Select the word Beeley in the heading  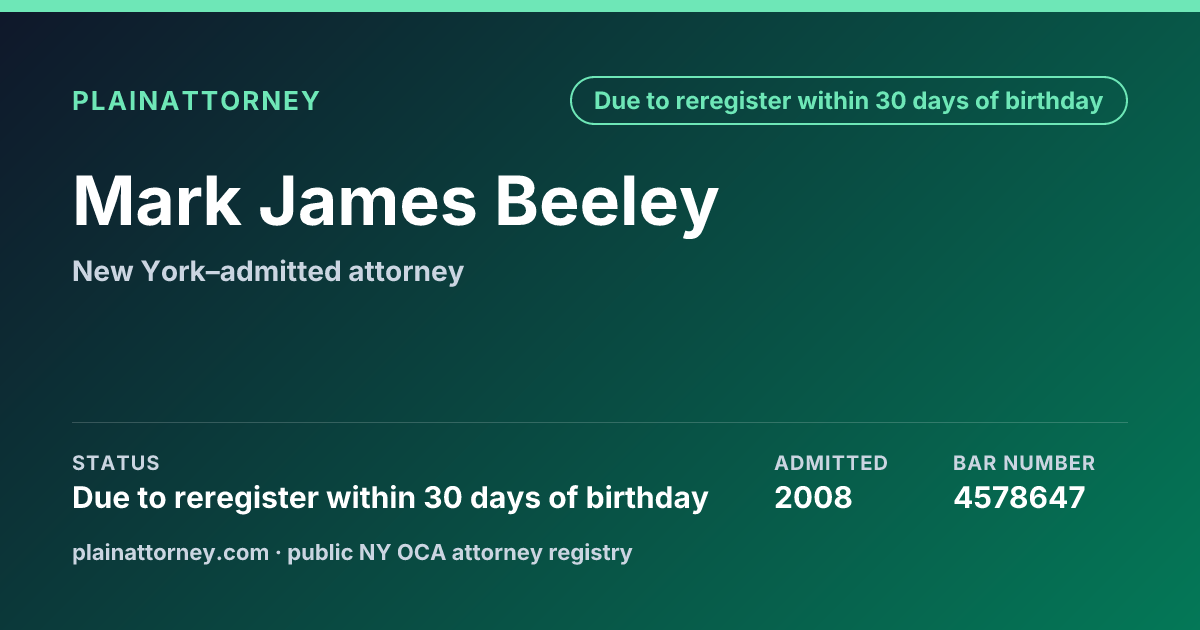coord(607,201)
